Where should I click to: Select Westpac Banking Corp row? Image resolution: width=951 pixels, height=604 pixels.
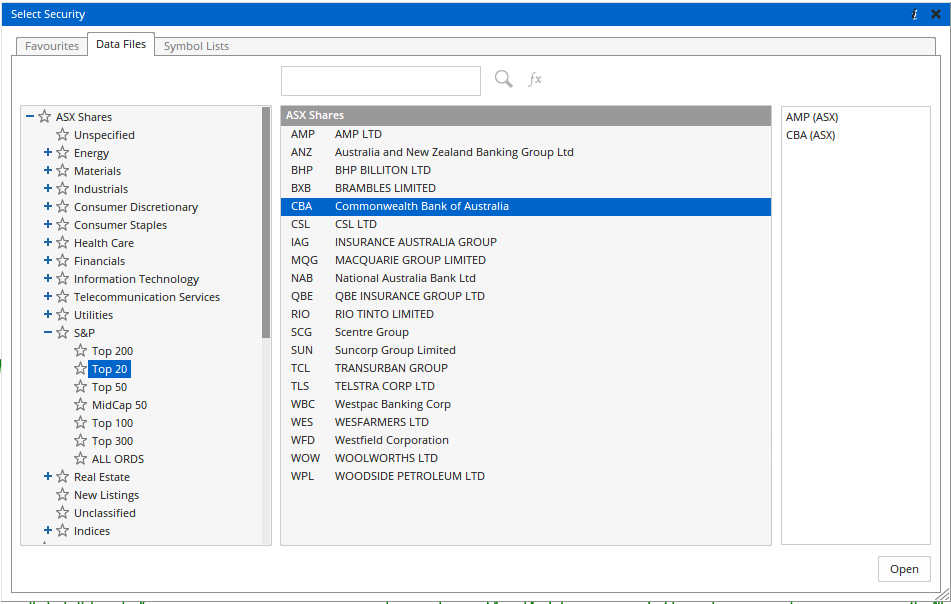point(526,404)
